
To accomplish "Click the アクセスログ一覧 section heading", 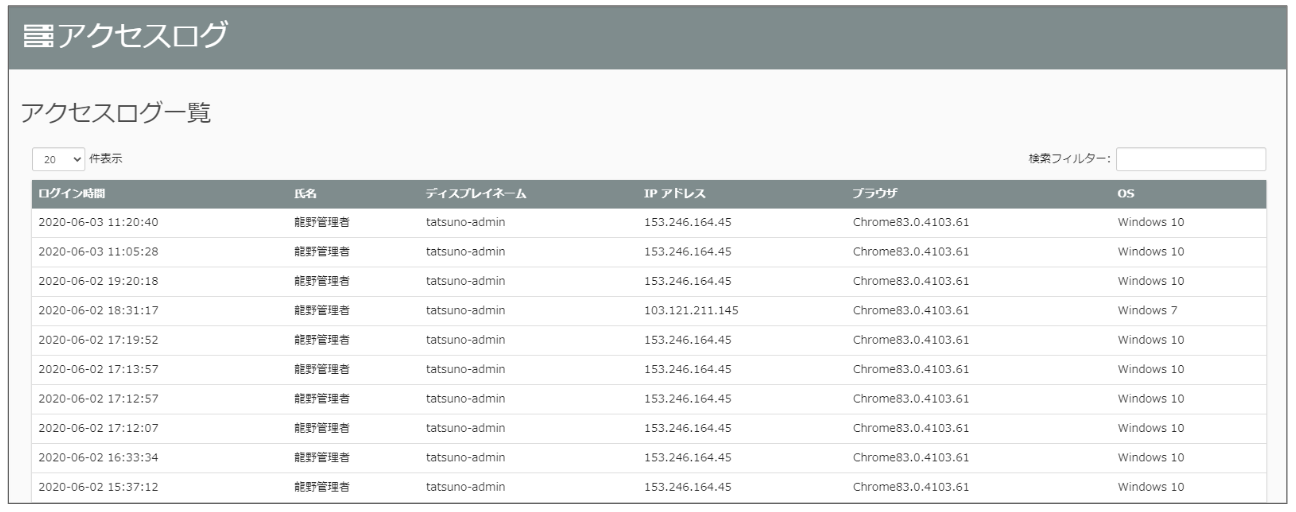I will tap(115, 114).
